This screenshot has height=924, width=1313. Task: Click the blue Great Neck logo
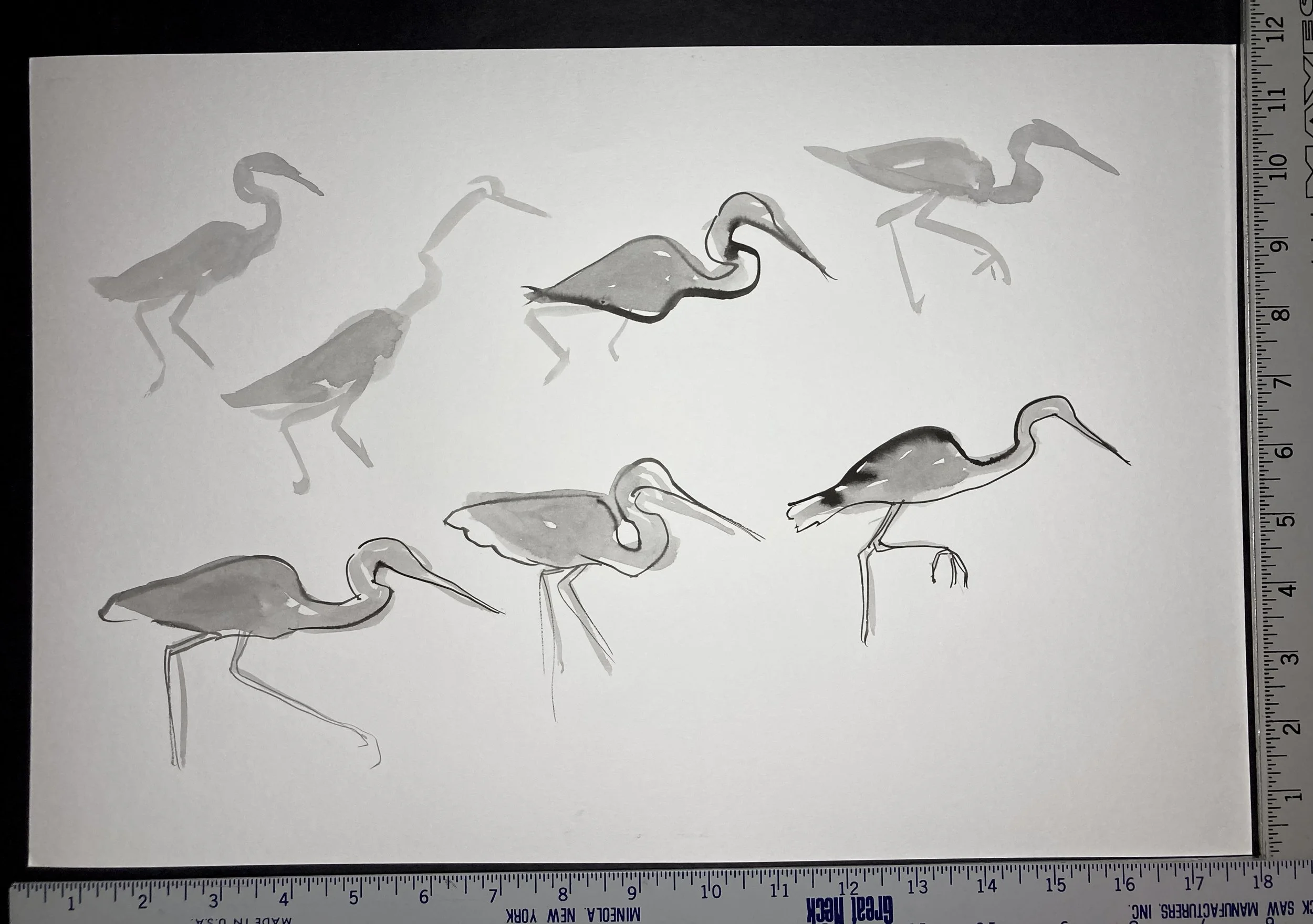click(850, 909)
